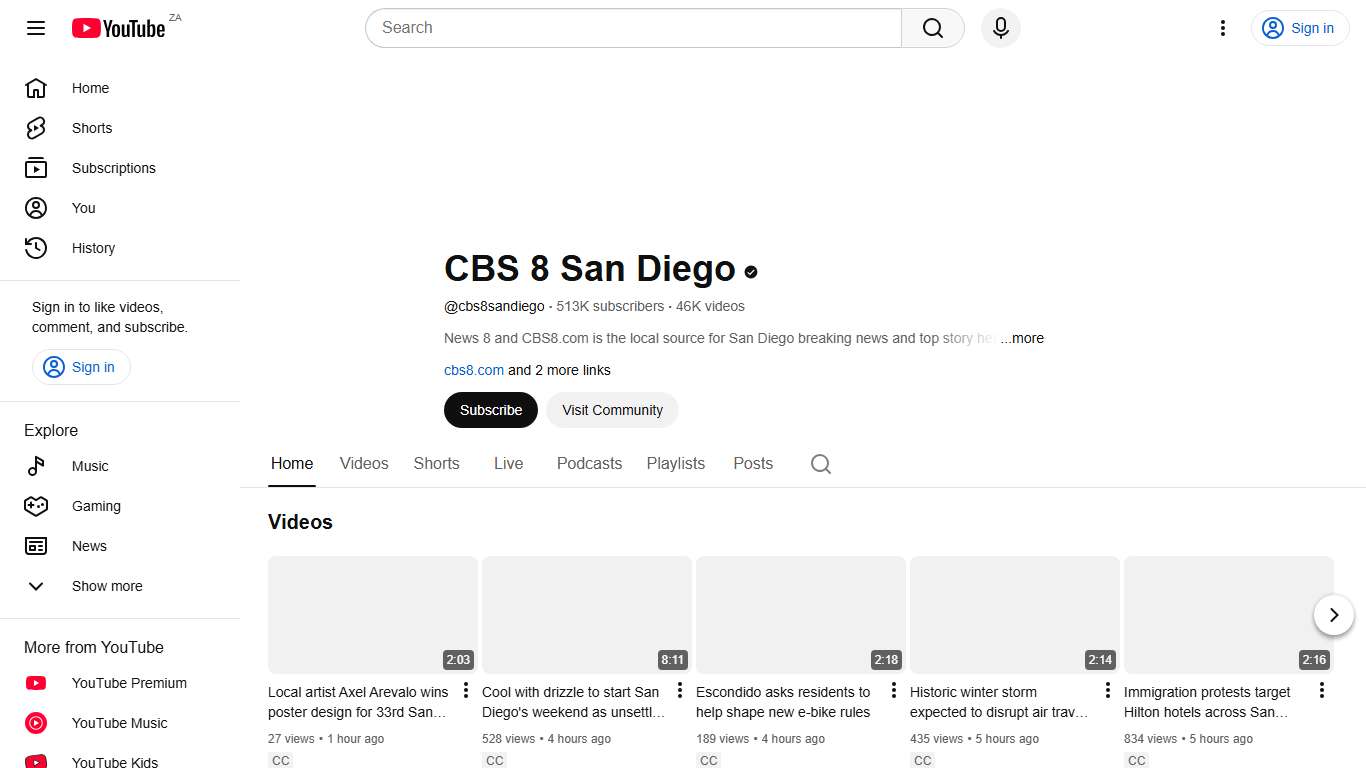Switch to the Videos tab
This screenshot has height=768, width=1366.
[x=363, y=463]
